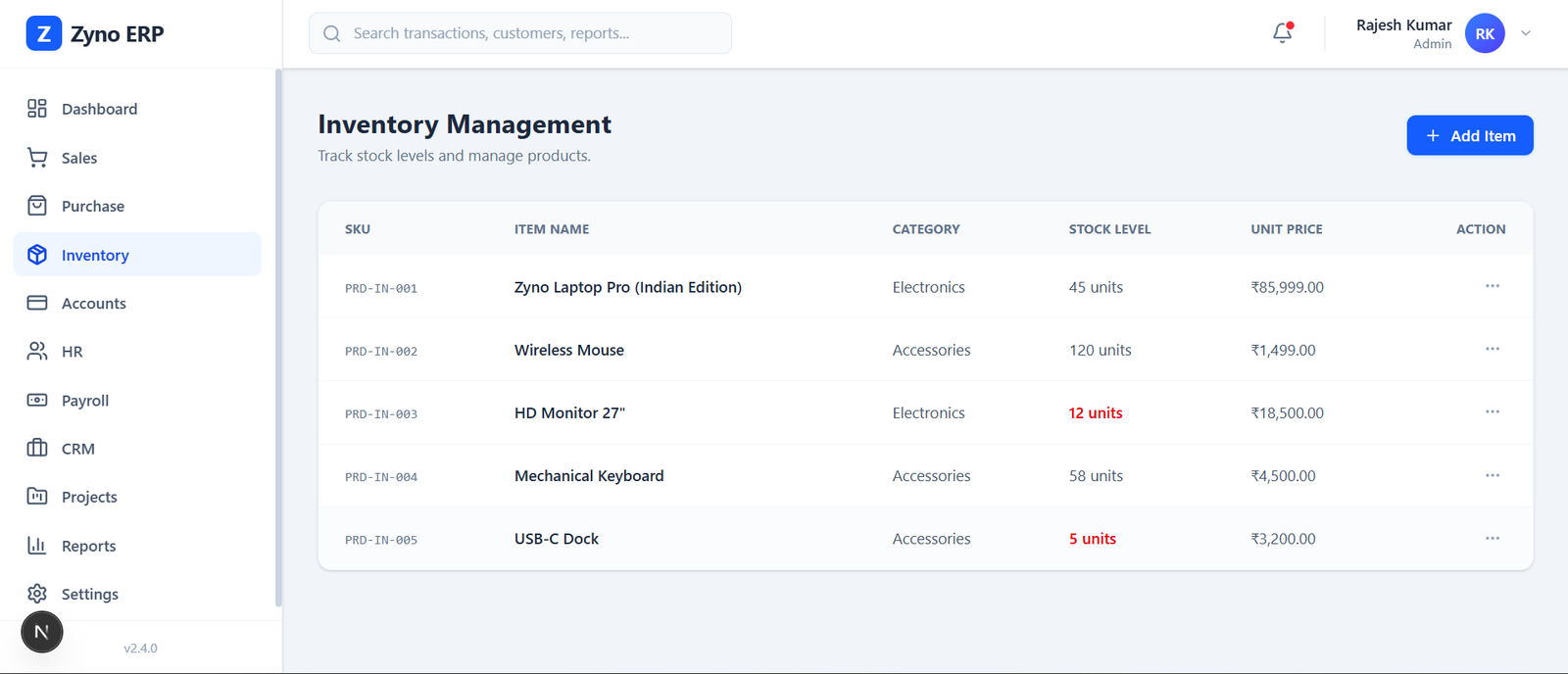Open actions menu for Zyno Laptop Pro
Screen dimensions: 1568x674
point(1492,286)
